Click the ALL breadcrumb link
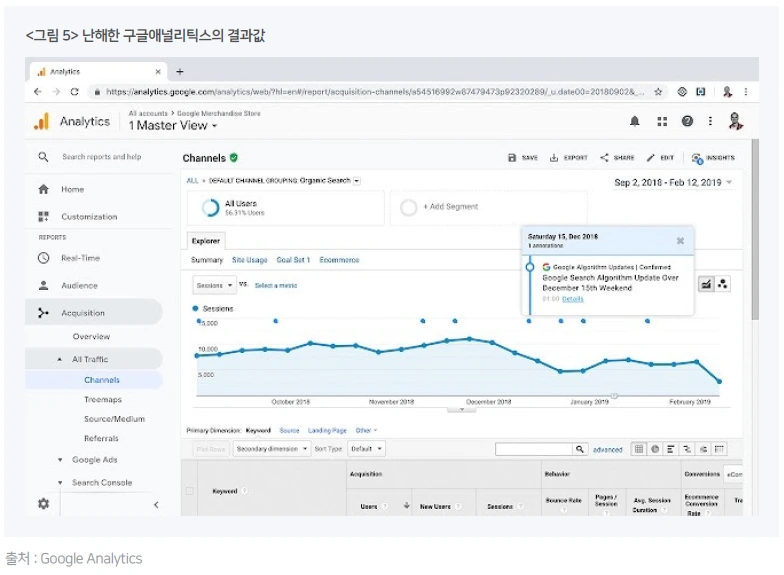The width and height of the screenshot is (784, 575). (192, 180)
